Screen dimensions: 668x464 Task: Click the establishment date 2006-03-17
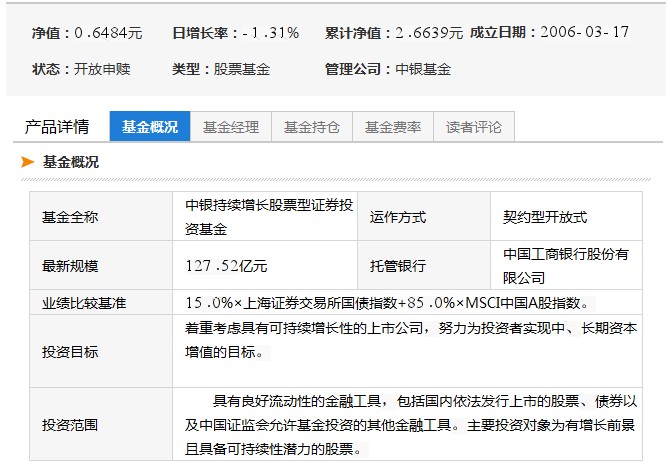pyautogui.click(x=584, y=33)
